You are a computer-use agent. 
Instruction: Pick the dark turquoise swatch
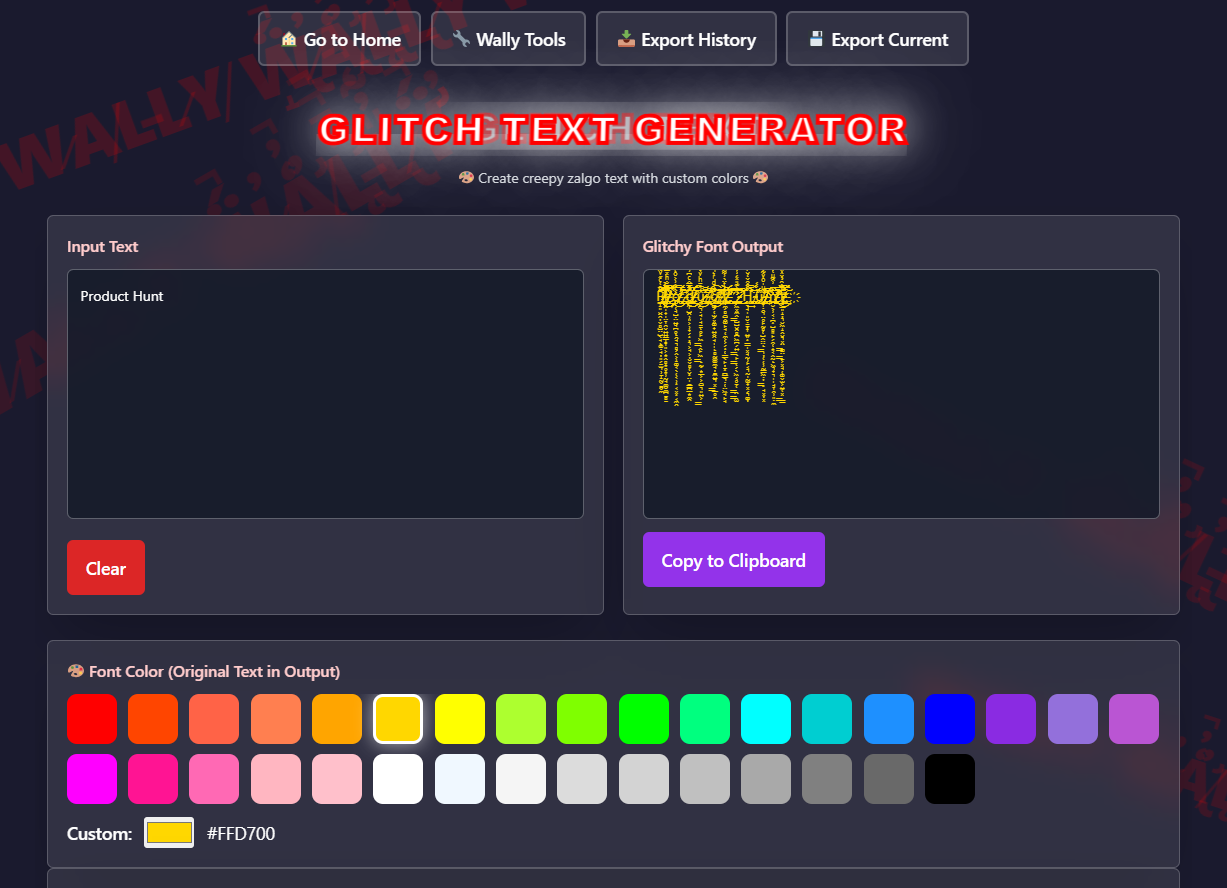[x=827, y=719]
